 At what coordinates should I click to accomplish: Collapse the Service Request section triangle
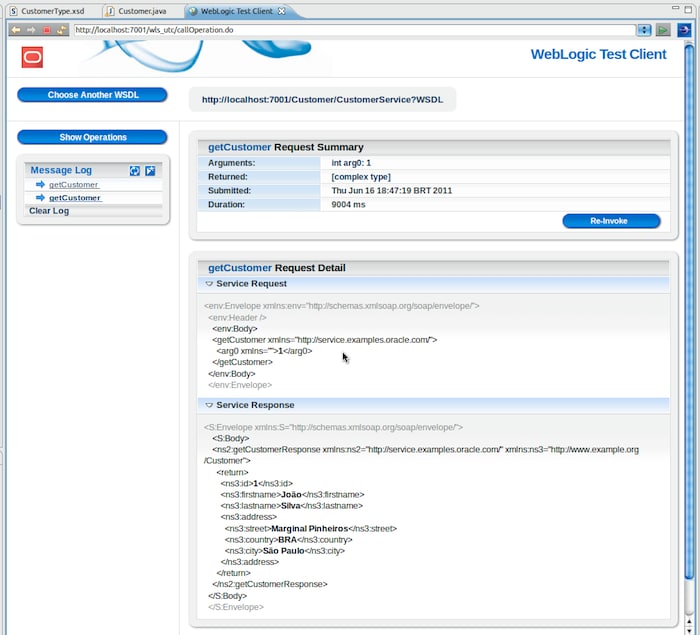pos(209,284)
